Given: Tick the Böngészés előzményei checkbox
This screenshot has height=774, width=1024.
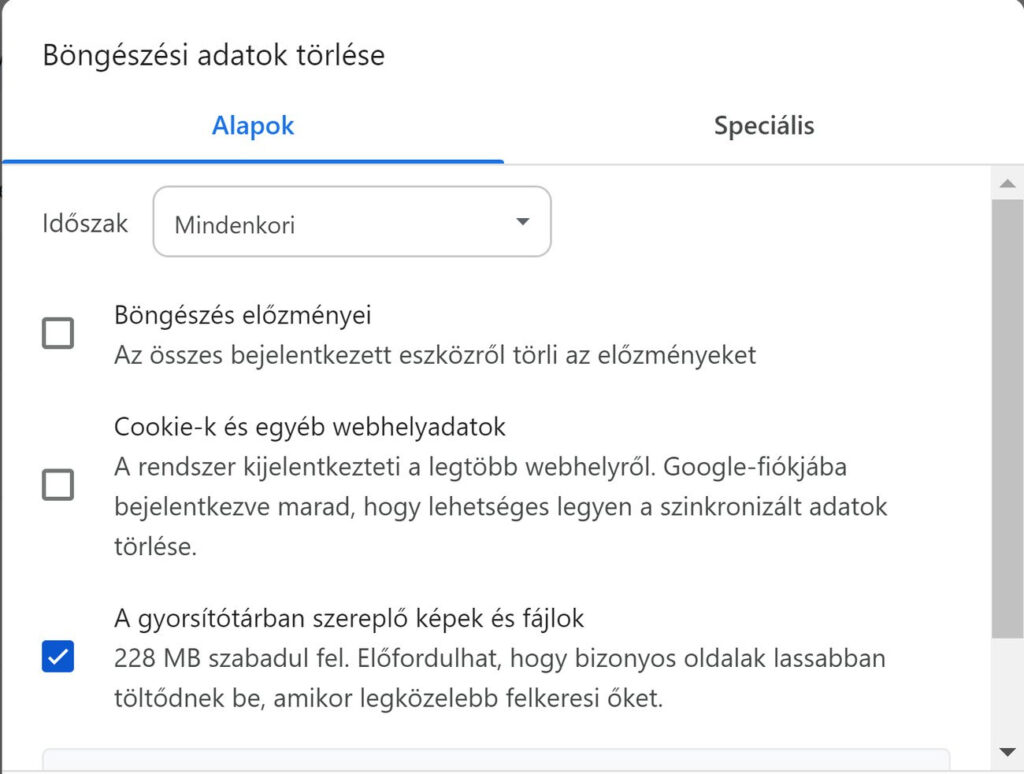Looking at the screenshot, I should coord(58,333).
